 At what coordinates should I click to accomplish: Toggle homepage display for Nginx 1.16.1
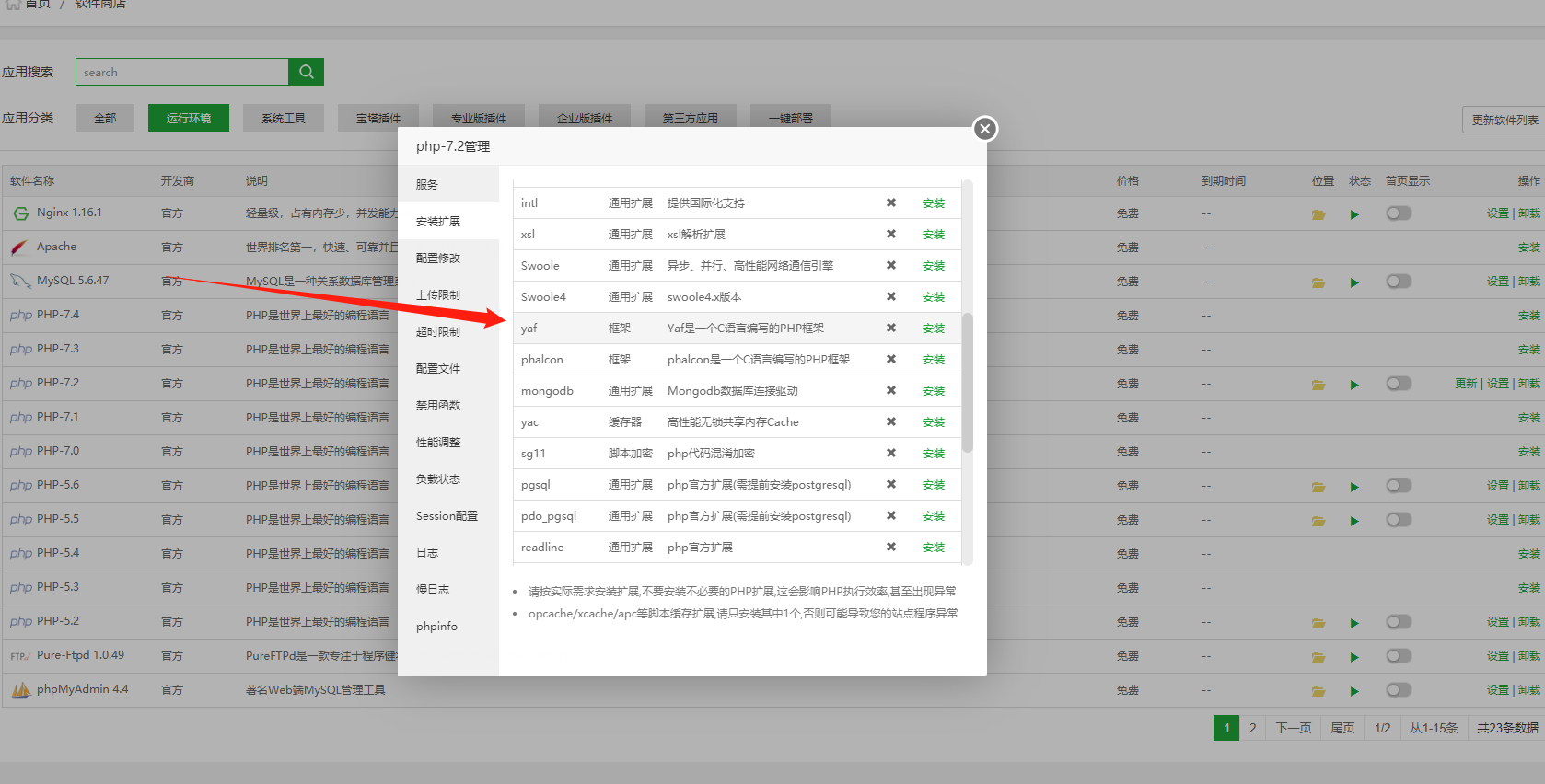(x=1399, y=213)
